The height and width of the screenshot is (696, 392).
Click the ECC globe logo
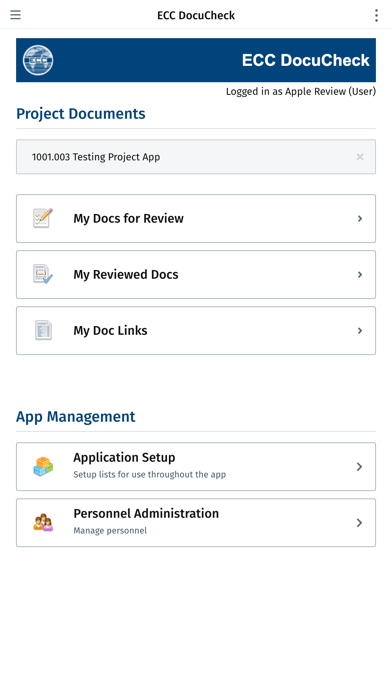[x=38, y=60]
